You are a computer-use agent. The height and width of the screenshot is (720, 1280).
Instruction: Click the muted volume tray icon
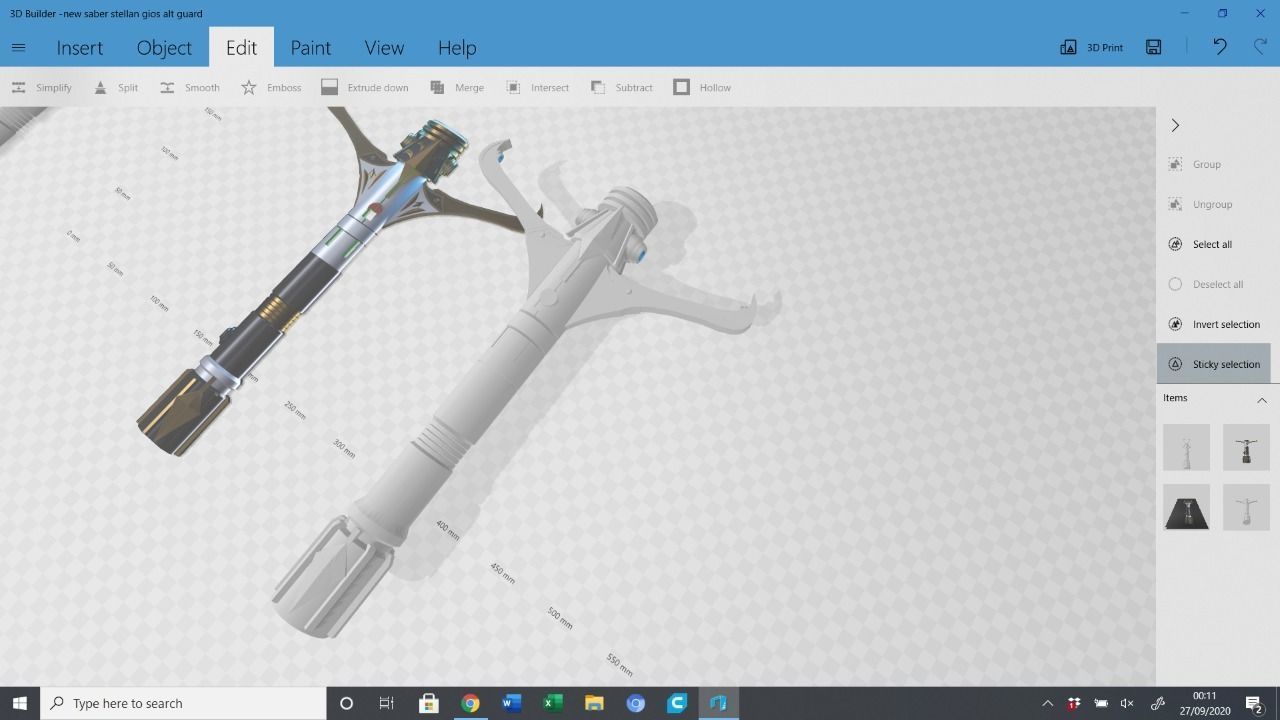[1127, 703]
